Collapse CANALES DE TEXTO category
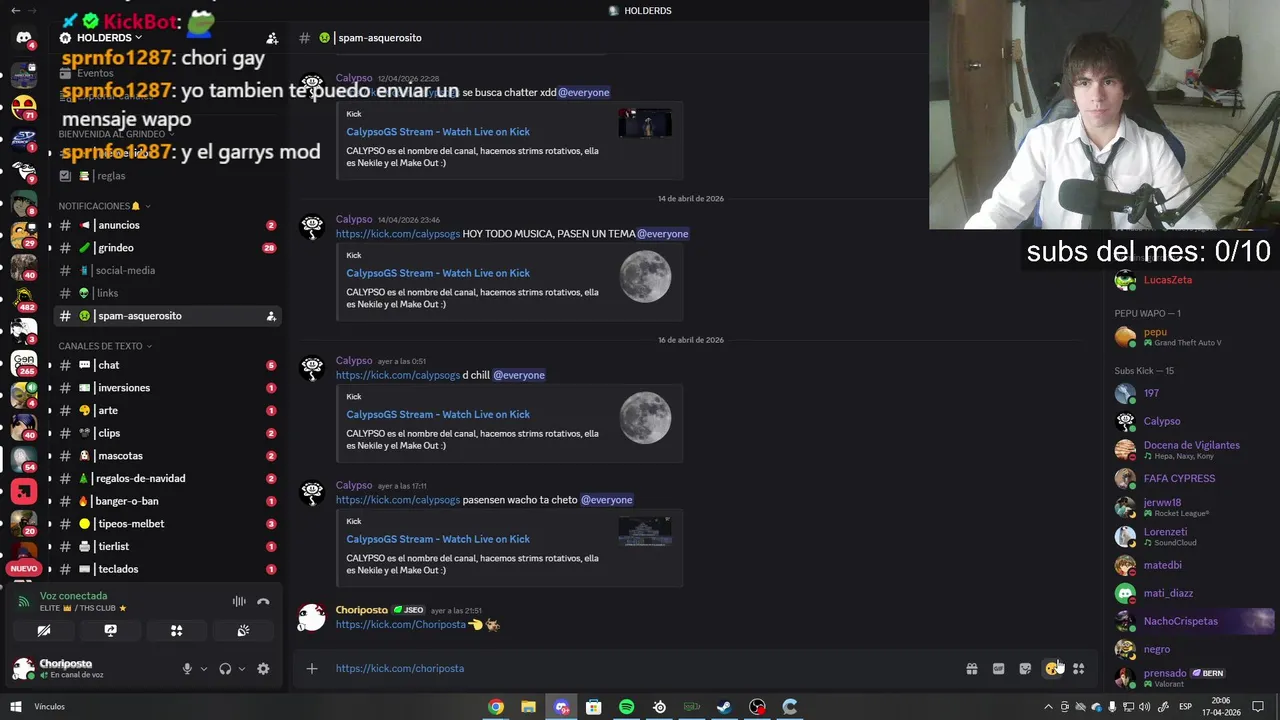The image size is (1280, 720). pyautogui.click(x=105, y=346)
